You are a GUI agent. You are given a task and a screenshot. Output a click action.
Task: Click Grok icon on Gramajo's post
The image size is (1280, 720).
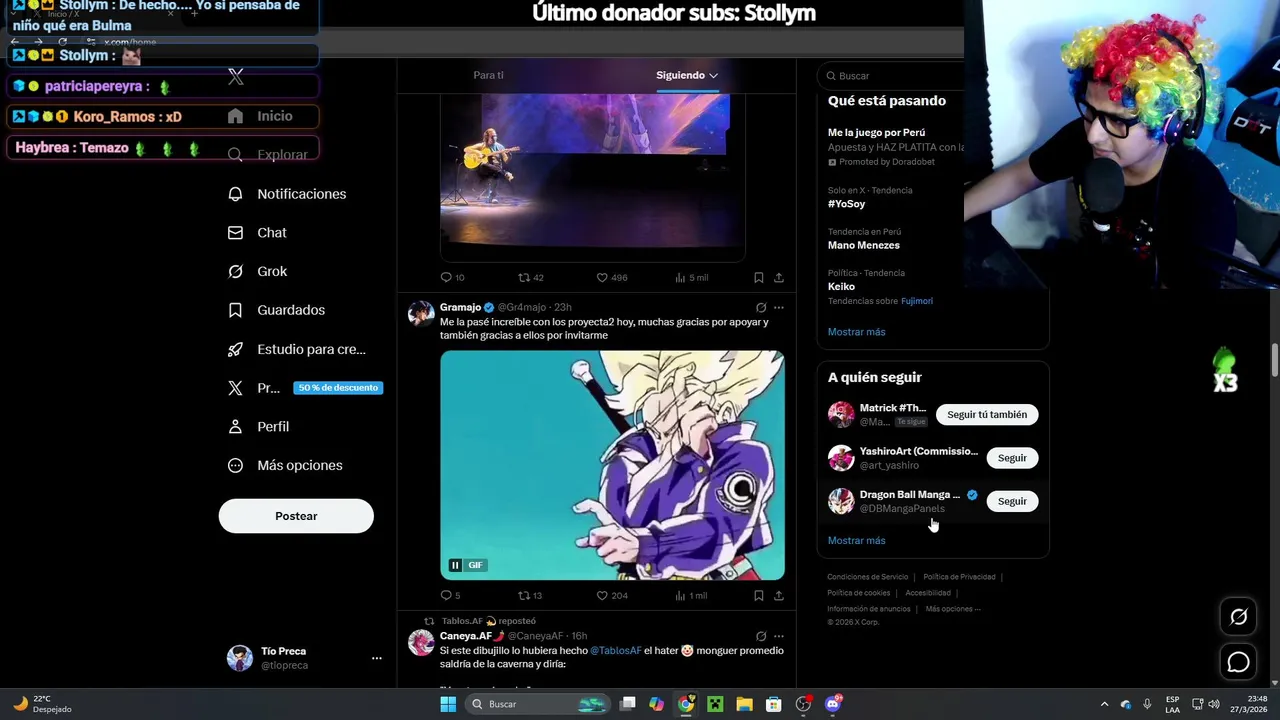tap(761, 307)
